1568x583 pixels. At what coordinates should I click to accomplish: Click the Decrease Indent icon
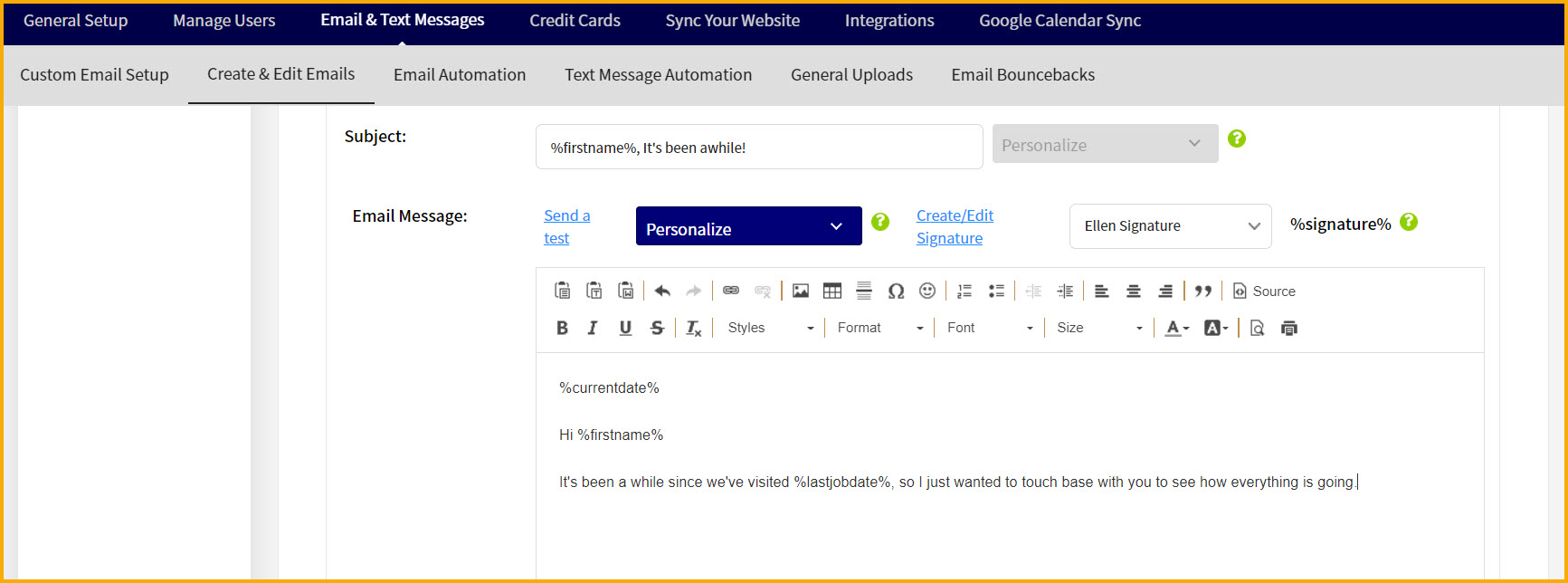pyautogui.click(x=1033, y=291)
